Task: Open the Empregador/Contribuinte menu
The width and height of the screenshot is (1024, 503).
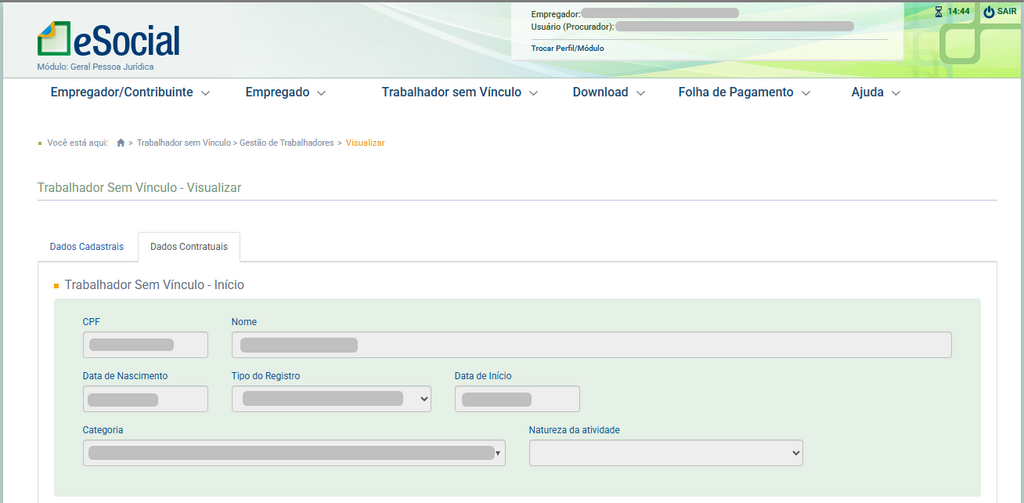Action: coord(130,92)
